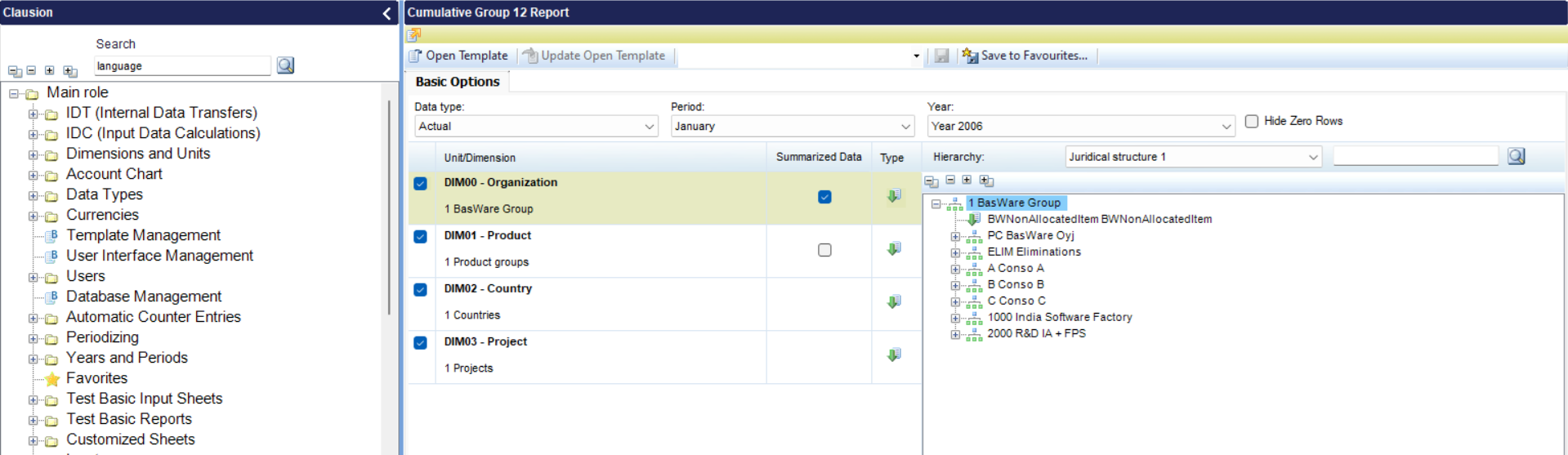Collapse all icon in hierarchy tree toolbar
The image size is (1568, 455).
(931, 181)
